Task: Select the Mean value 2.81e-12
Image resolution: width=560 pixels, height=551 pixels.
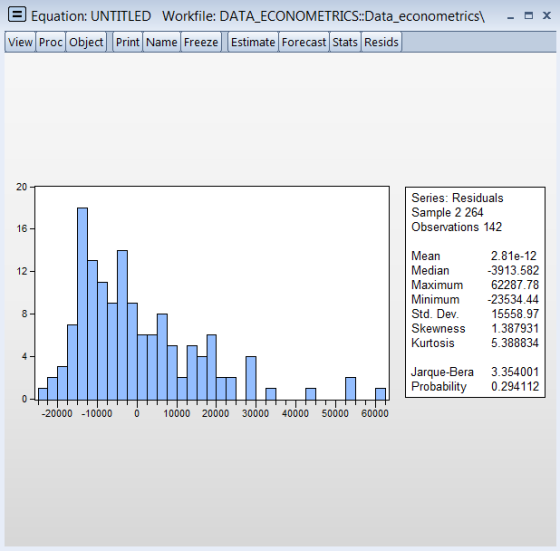Action: click(514, 256)
